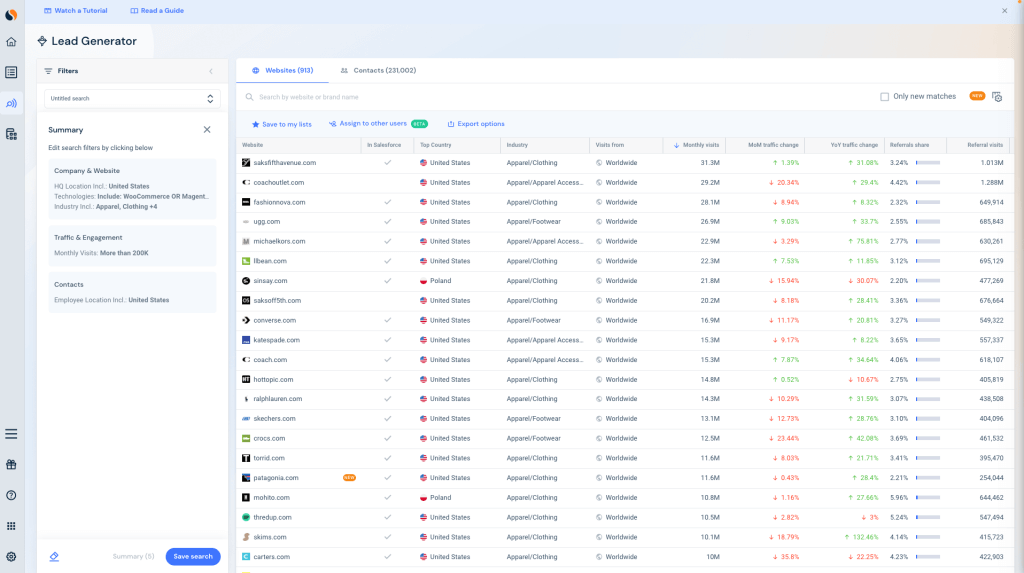This screenshot has height=573, width=1024.
Task: Click In Salesforce checkmark for fashionnova.com
Action: (x=387, y=202)
